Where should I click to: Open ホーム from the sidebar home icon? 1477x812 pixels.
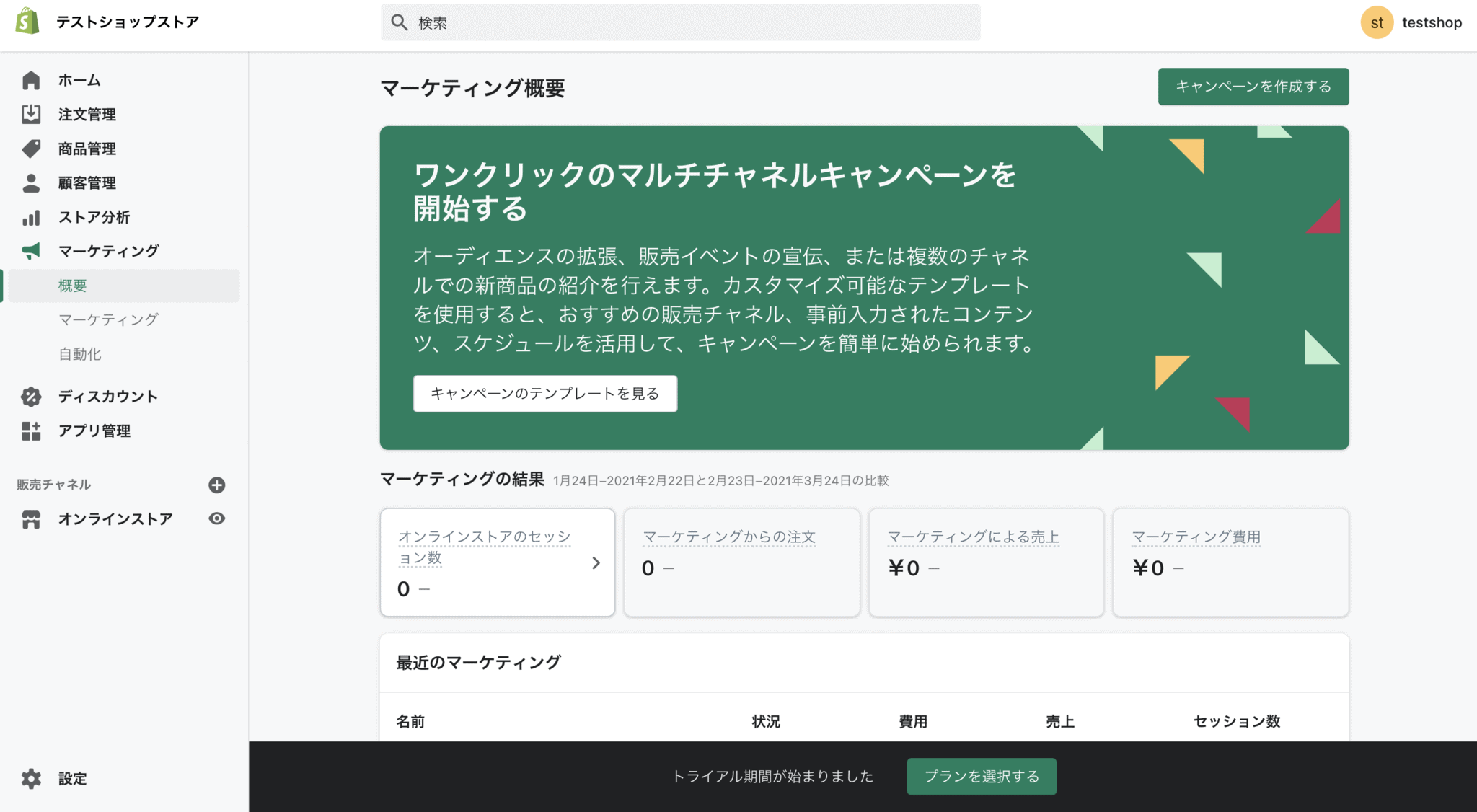(x=31, y=80)
